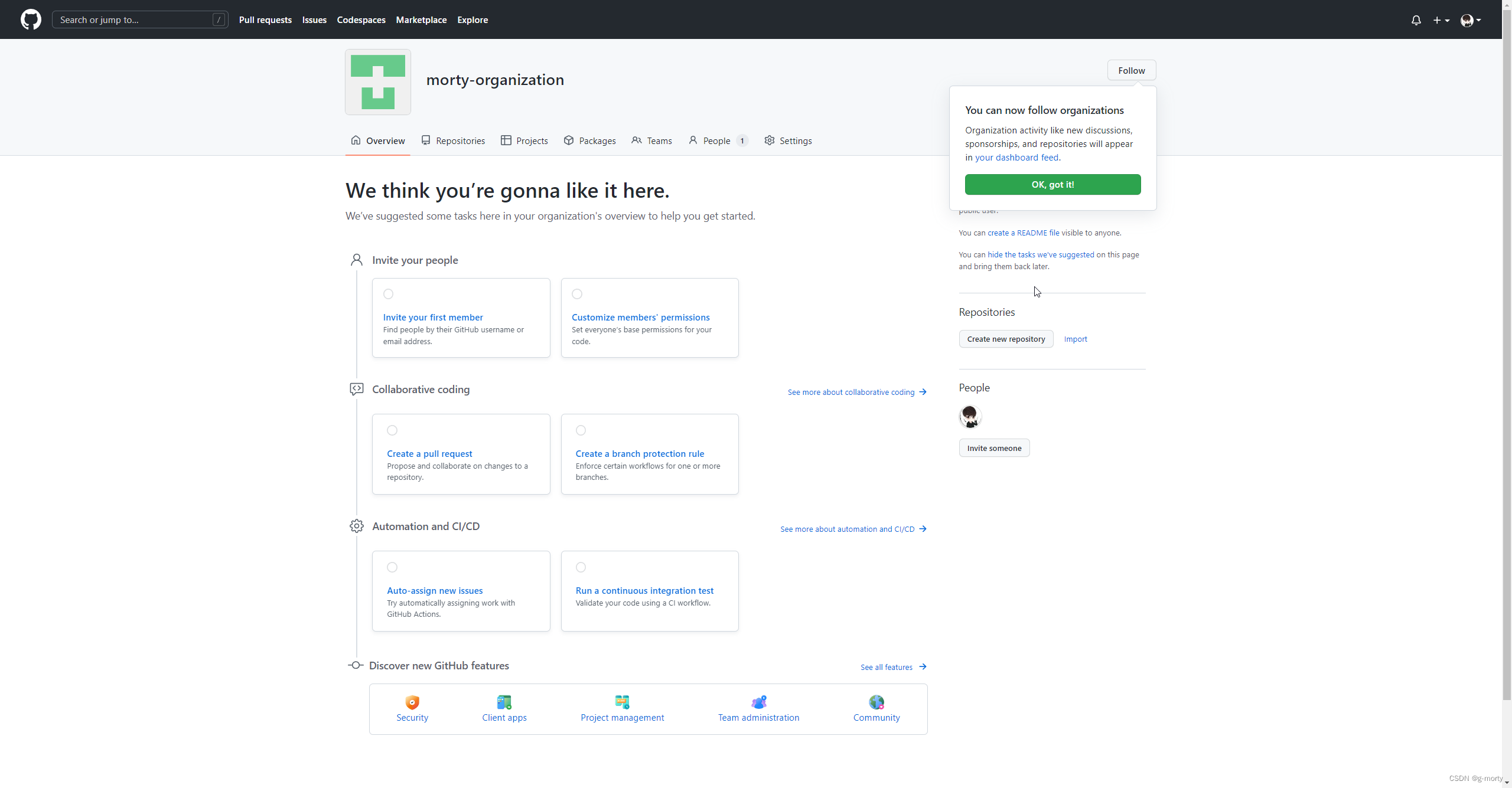
Task: Focus the Search or jump to field
Action: [x=140, y=19]
